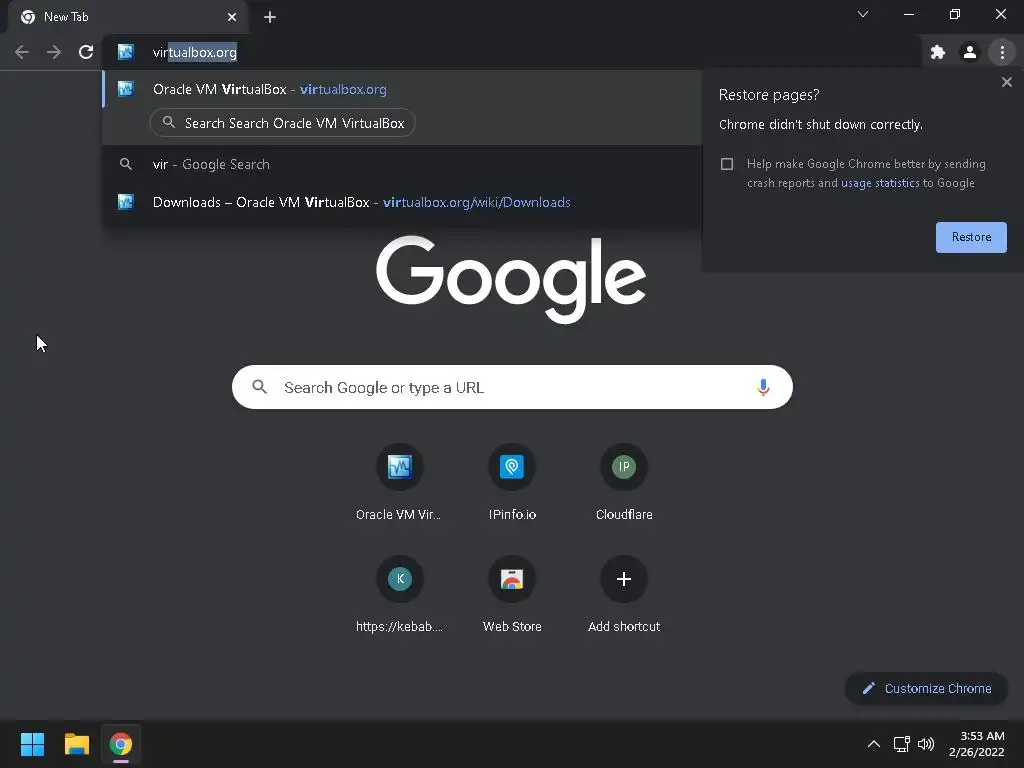Click the search magnifier in Google box
This screenshot has height=768, width=1024.
coord(259,387)
